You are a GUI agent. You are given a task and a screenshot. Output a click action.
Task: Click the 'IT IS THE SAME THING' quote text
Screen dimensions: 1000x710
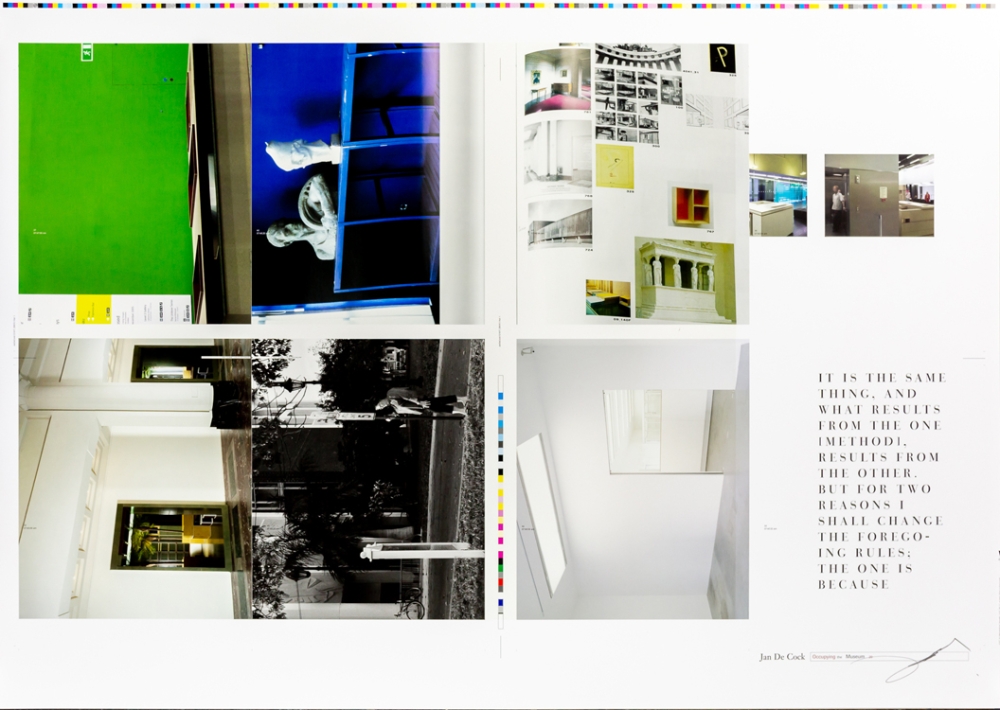click(x=880, y=480)
